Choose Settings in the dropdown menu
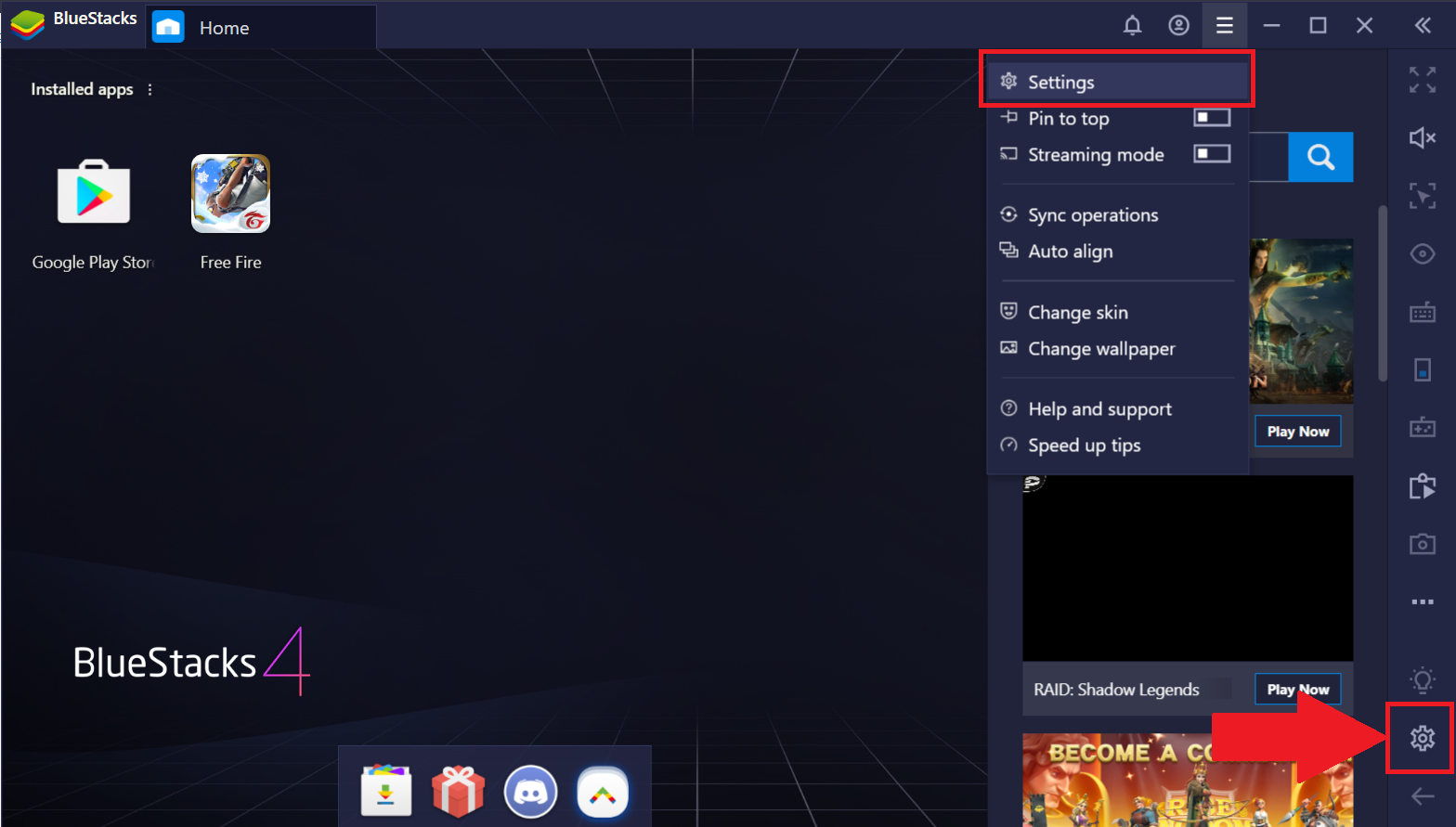The height and width of the screenshot is (827, 1456). (x=1117, y=82)
